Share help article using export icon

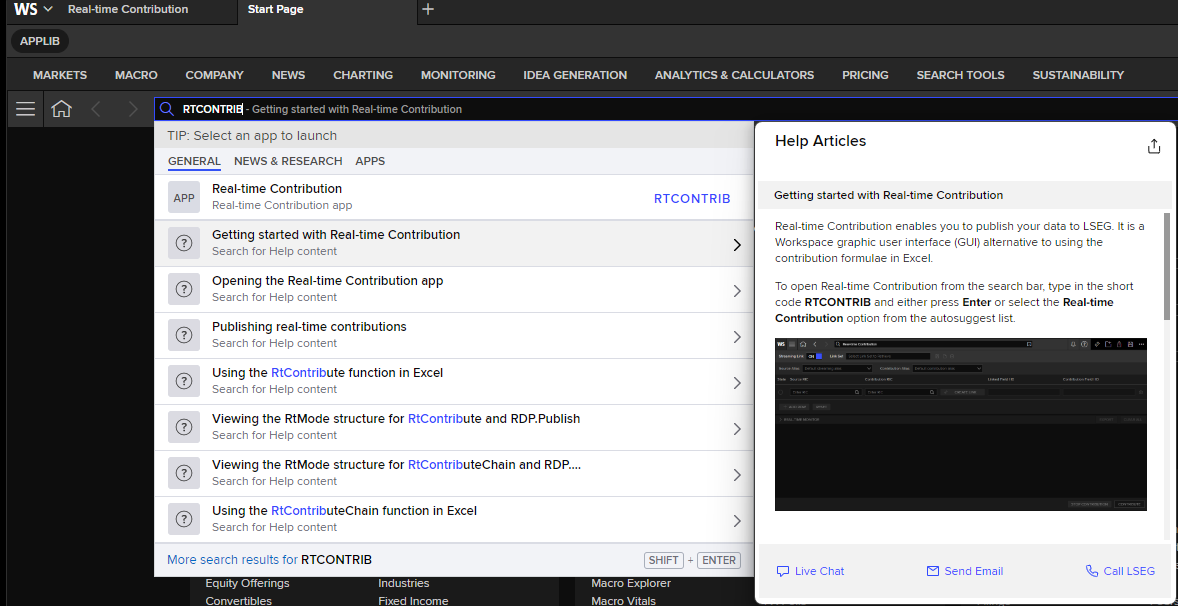coord(1154,146)
